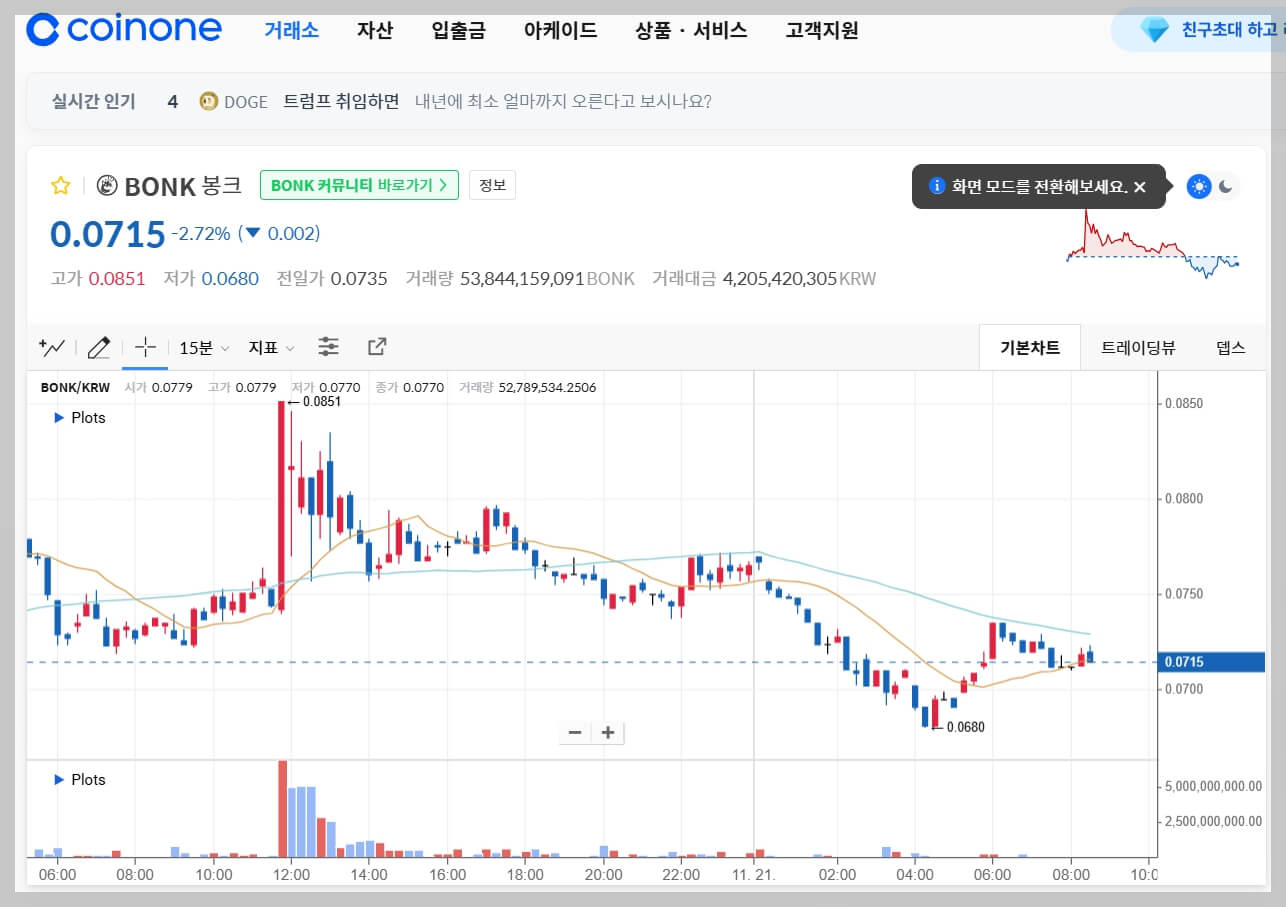
Task: Select light mode sun toggle
Action: pos(1197,187)
